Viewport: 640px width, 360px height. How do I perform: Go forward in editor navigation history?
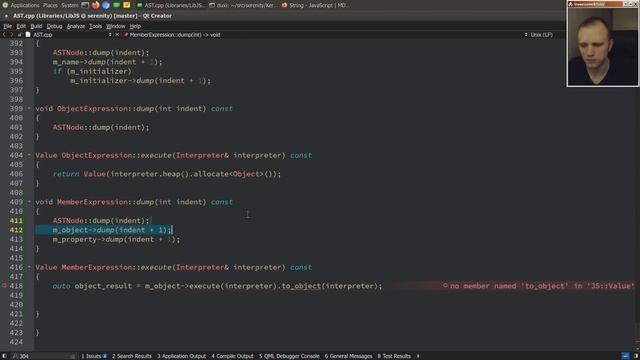click(x=11, y=35)
